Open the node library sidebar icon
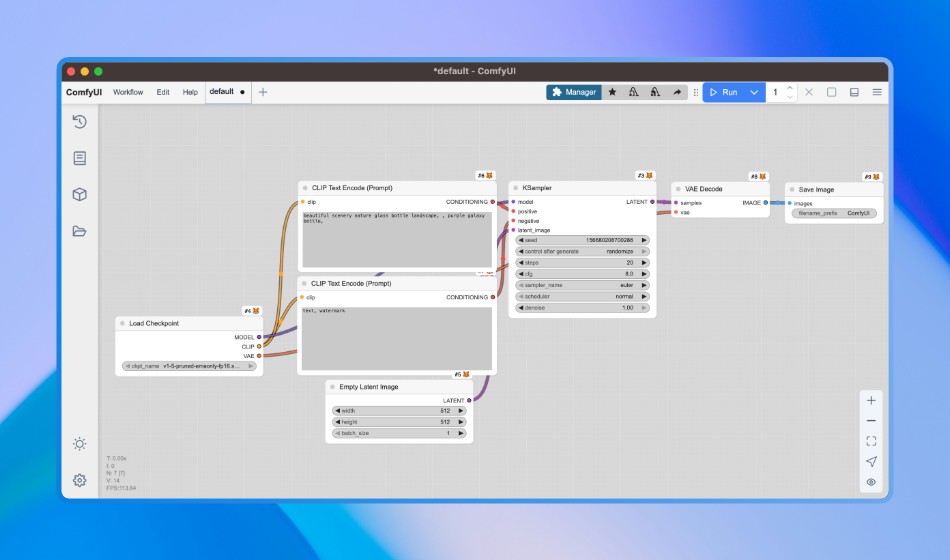This screenshot has height=560, width=950. 79,158
